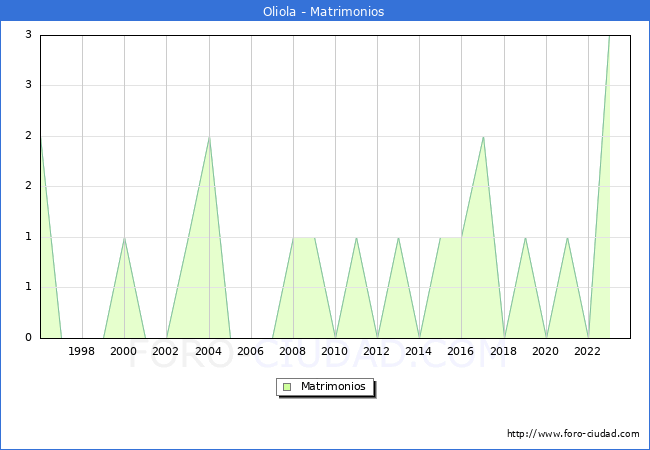The height and width of the screenshot is (450, 650).
Task: Select the 2014 x-axis label
Action: (419, 351)
